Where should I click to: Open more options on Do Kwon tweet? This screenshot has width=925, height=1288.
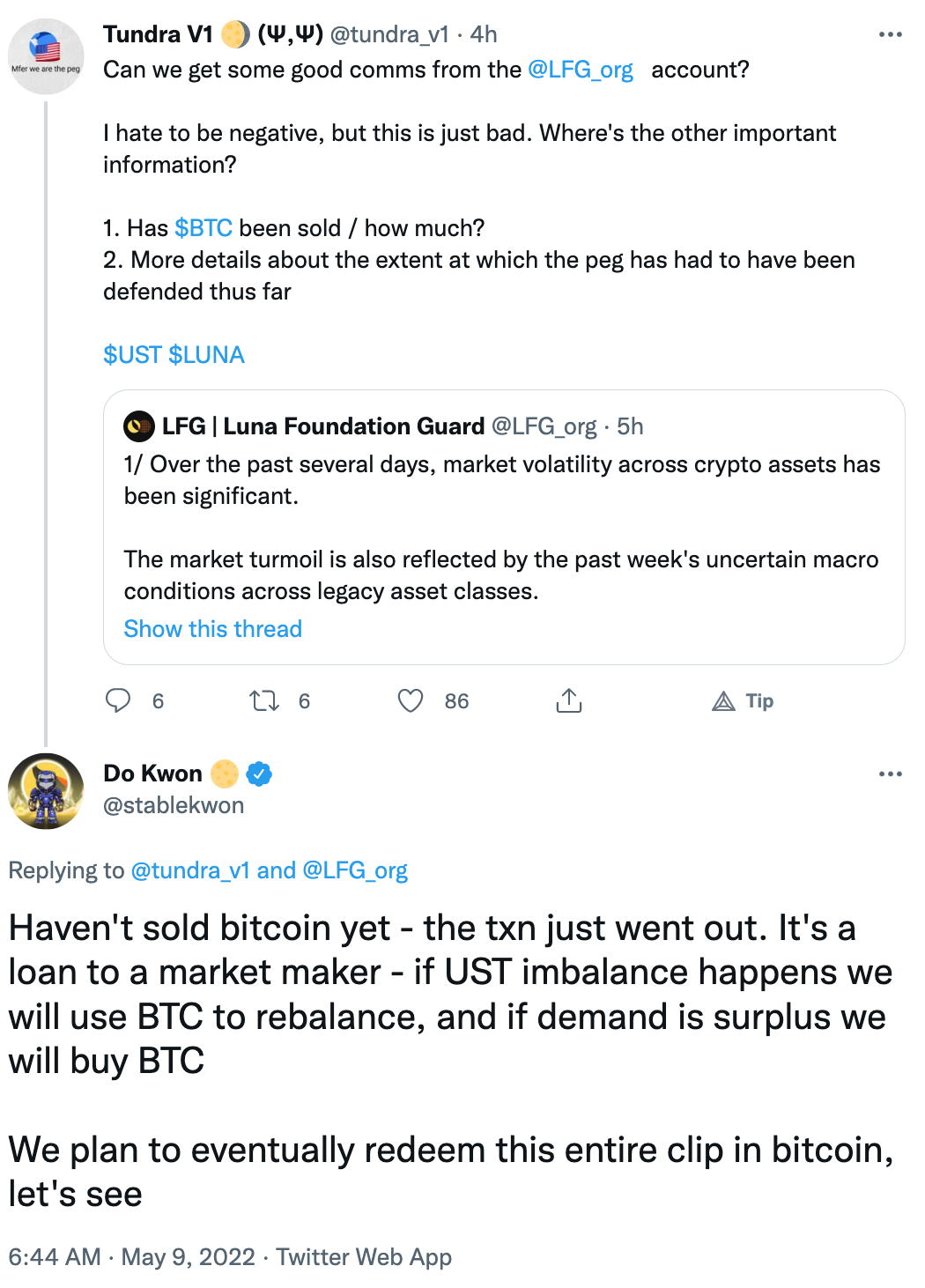click(890, 774)
